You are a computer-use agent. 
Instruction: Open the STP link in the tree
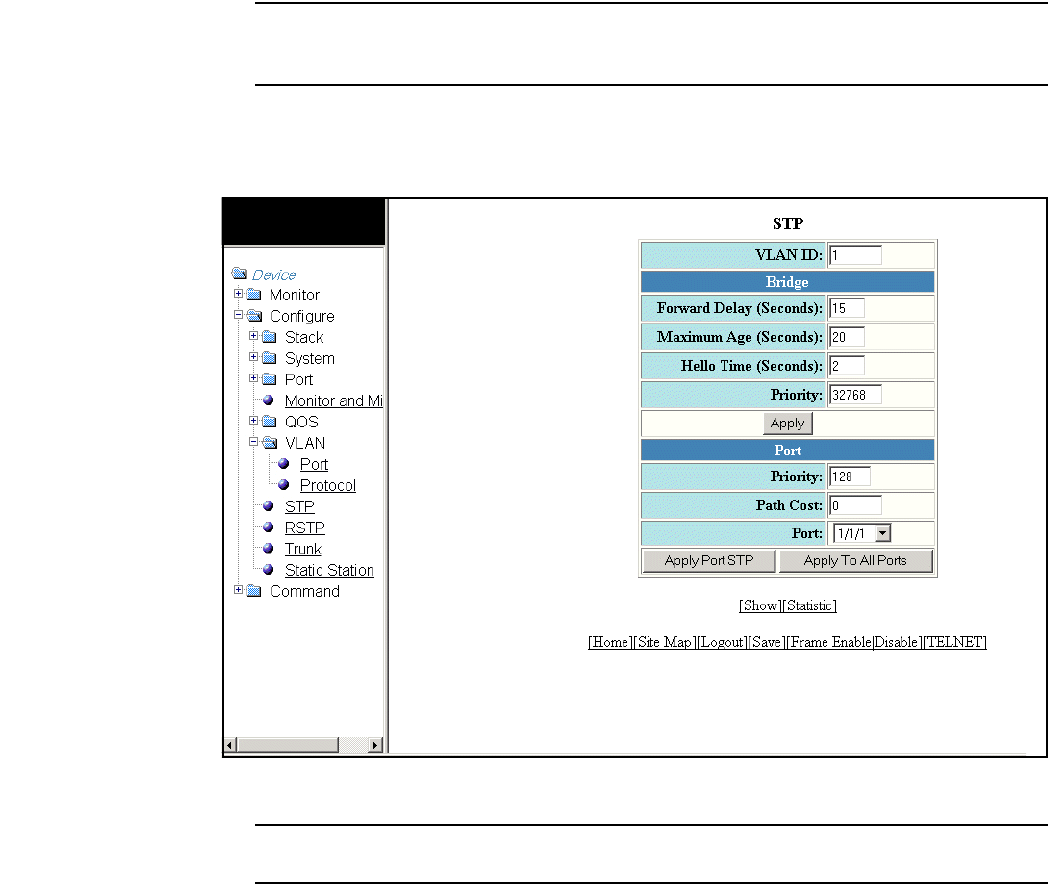point(299,506)
